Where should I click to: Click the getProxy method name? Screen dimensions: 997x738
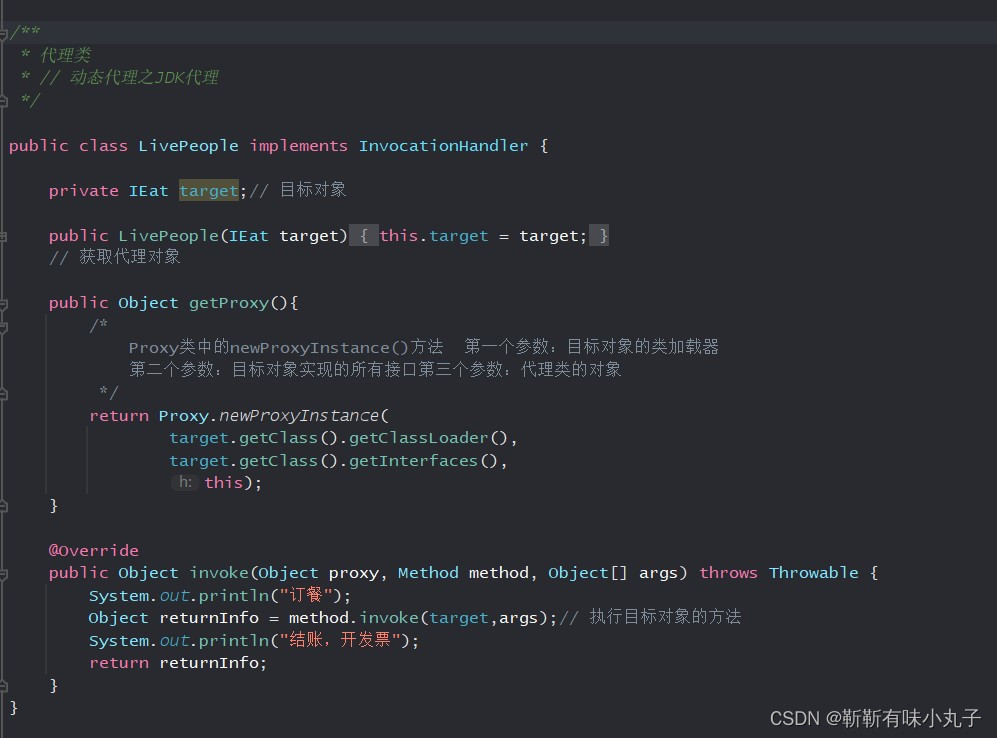click(x=229, y=303)
